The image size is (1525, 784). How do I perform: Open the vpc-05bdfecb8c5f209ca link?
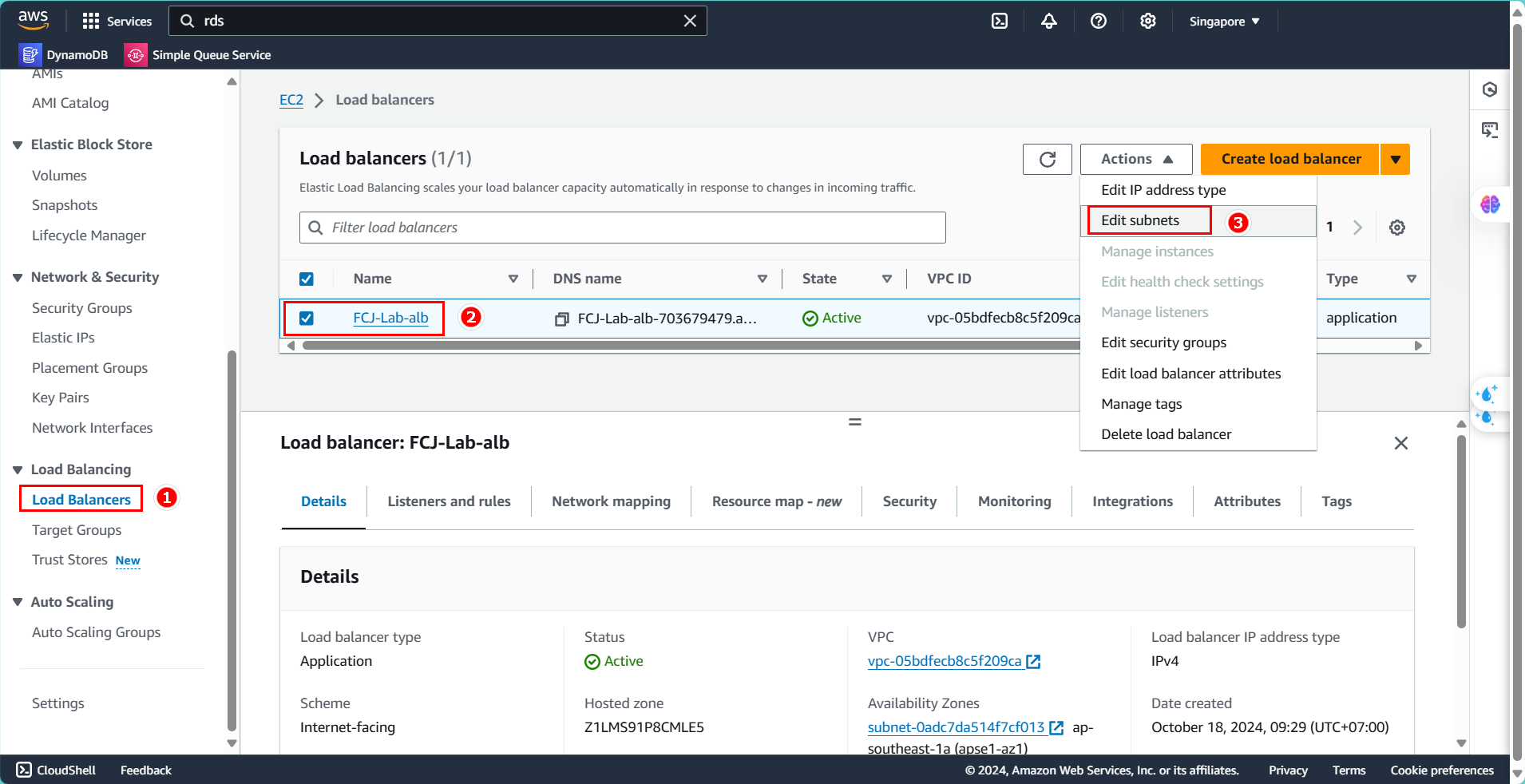click(945, 661)
